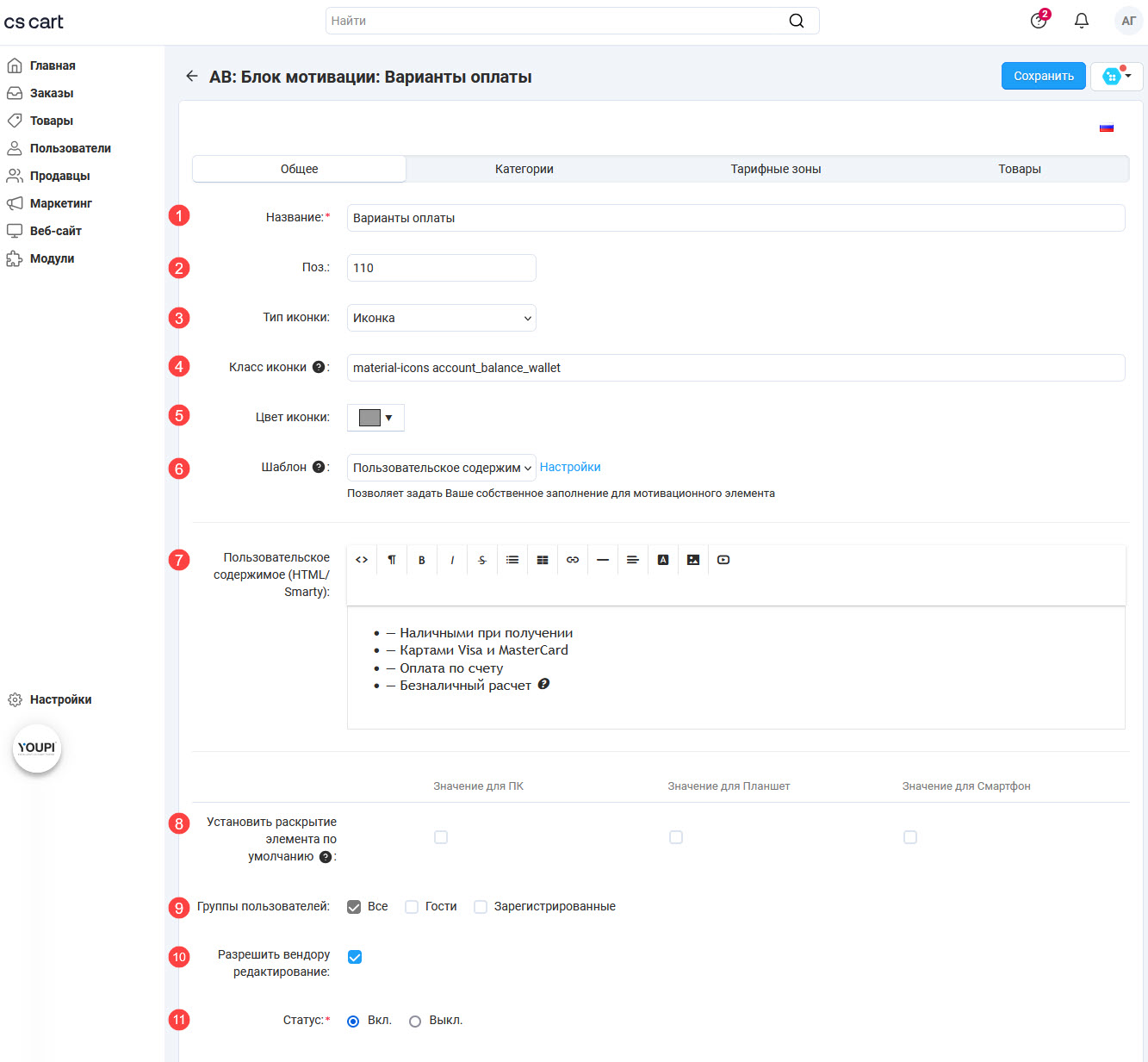Viewport: 1148px width, 1062px height.
Task: Uncheck Разрешить вендору редактирование checkbox
Action: pos(355,957)
